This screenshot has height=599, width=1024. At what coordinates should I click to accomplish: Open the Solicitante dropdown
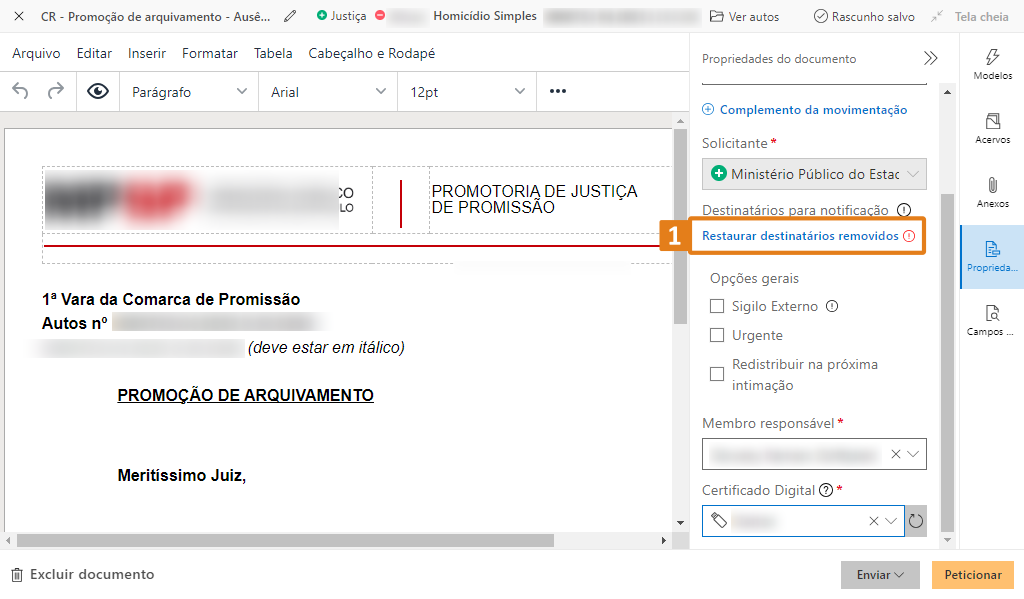pyautogui.click(x=813, y=173)
